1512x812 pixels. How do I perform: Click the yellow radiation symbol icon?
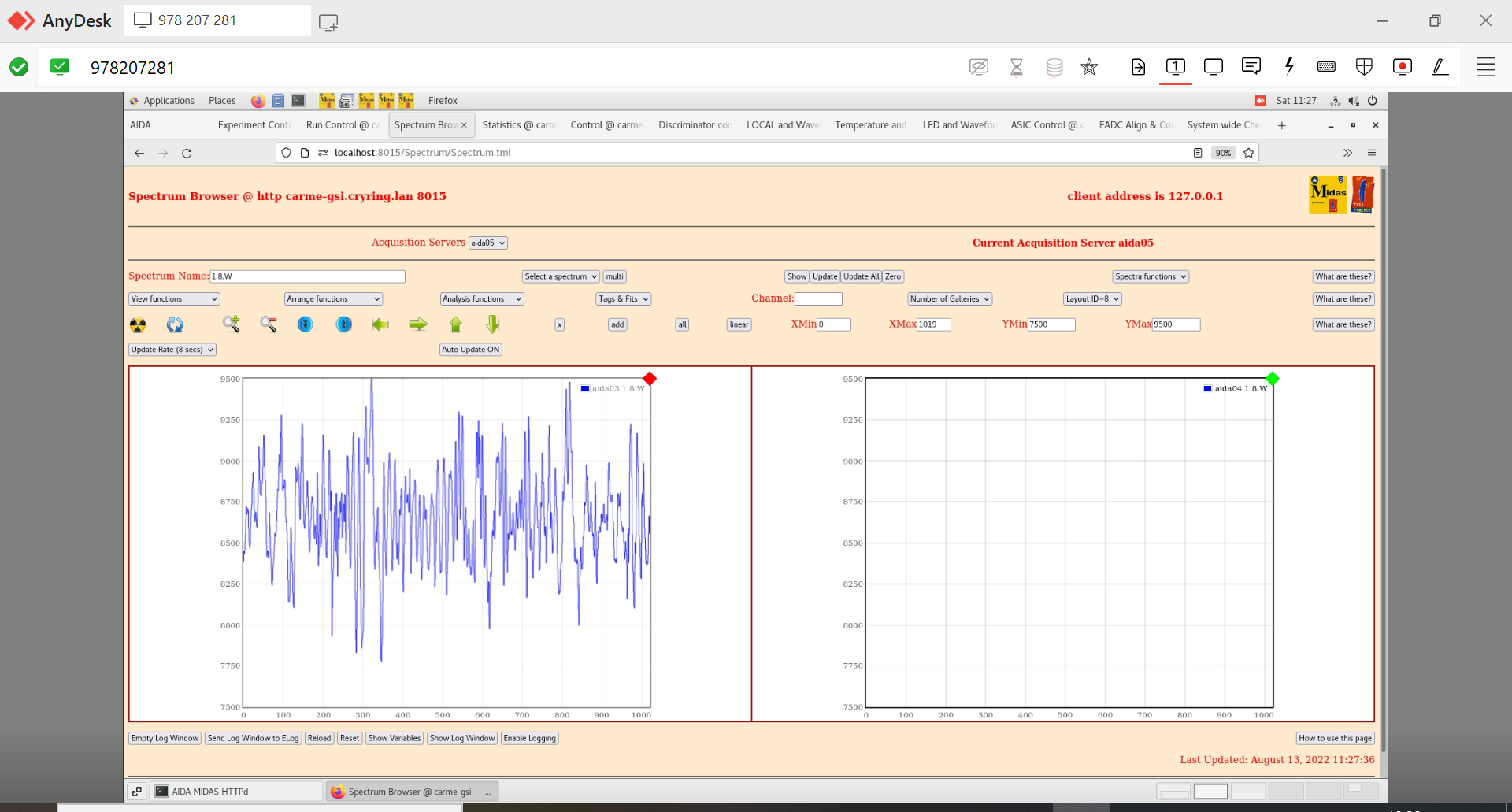[x=138, y=324]
